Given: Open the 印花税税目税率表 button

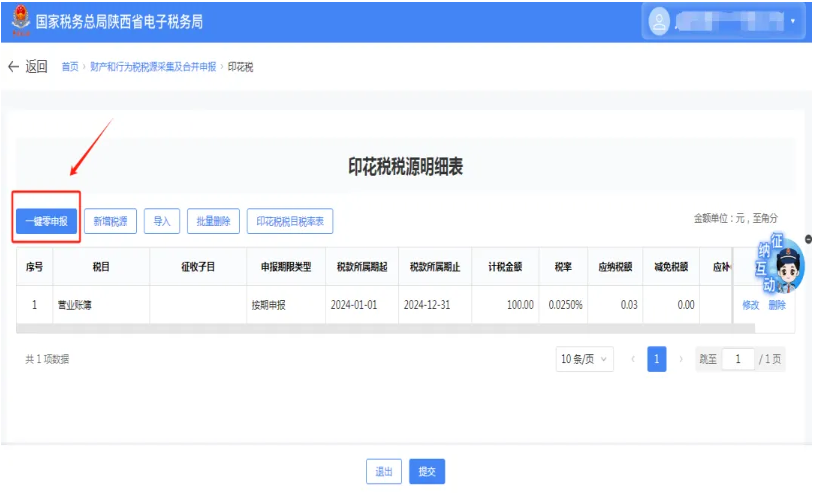Looking at the screenshot, I should pyautogui.click(x=290, y=222).
